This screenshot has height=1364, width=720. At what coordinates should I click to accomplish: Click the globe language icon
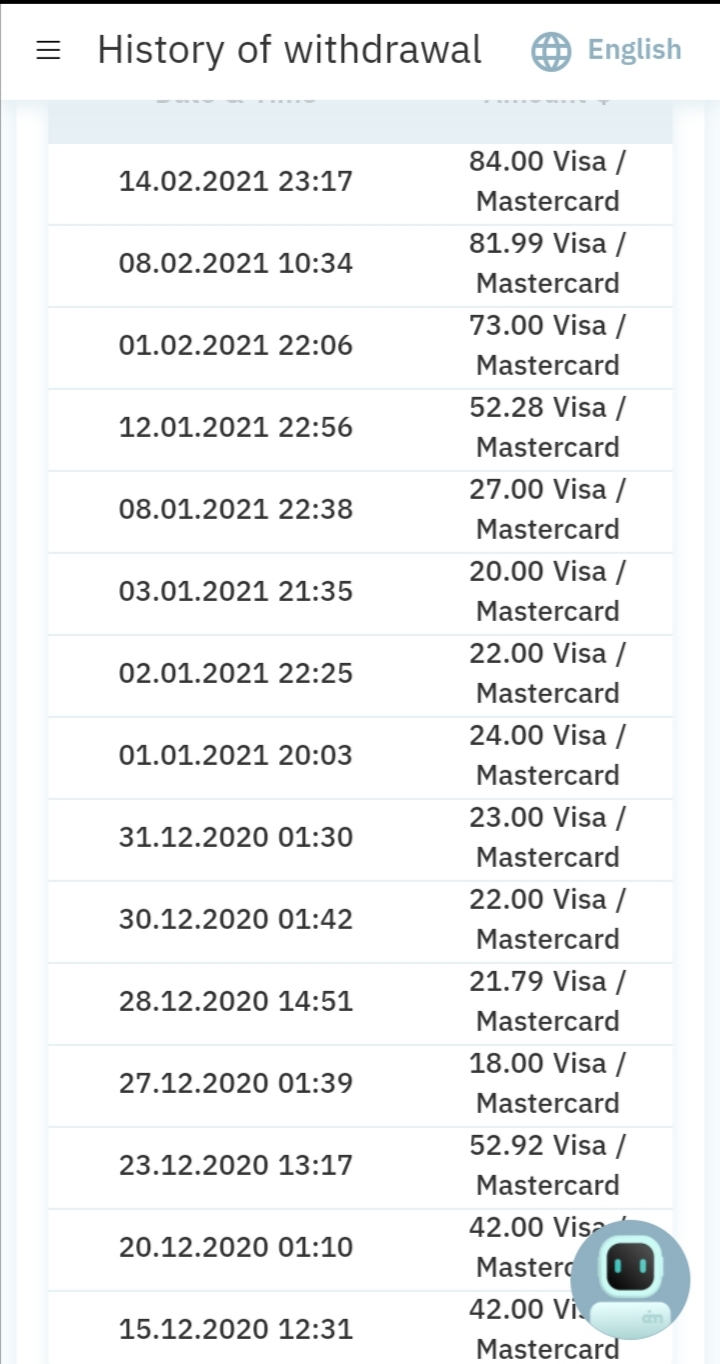pyautogui.click(x=551, y=51)
